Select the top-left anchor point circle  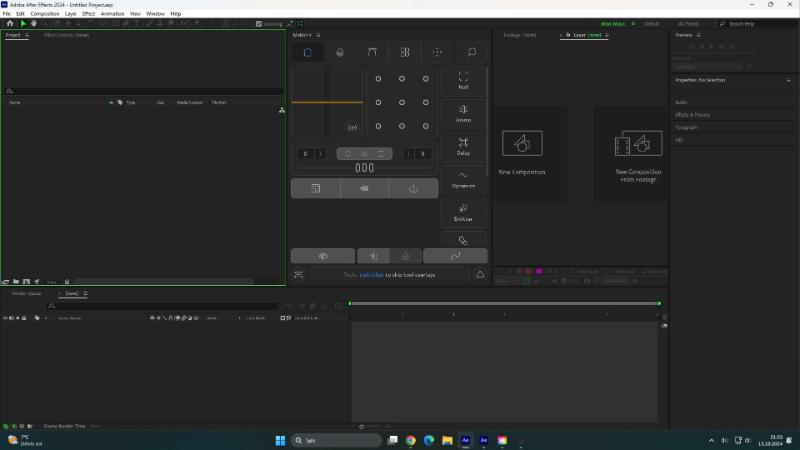tap(378, 79)
